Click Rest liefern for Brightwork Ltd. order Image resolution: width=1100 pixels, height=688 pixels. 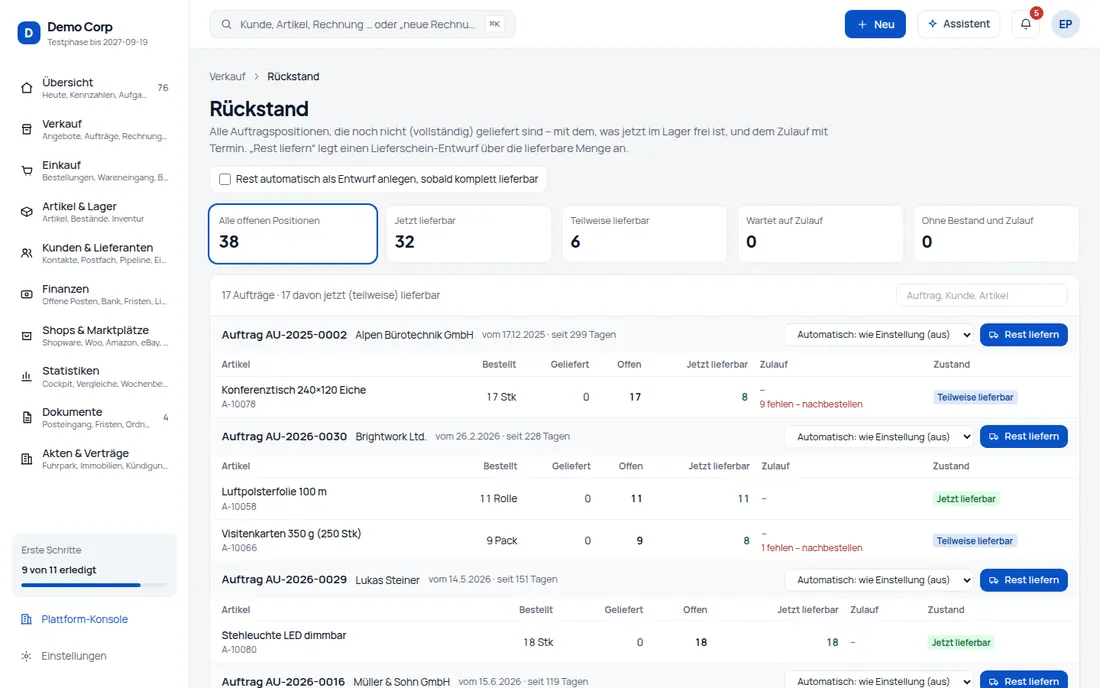[x=1024, y=436]
